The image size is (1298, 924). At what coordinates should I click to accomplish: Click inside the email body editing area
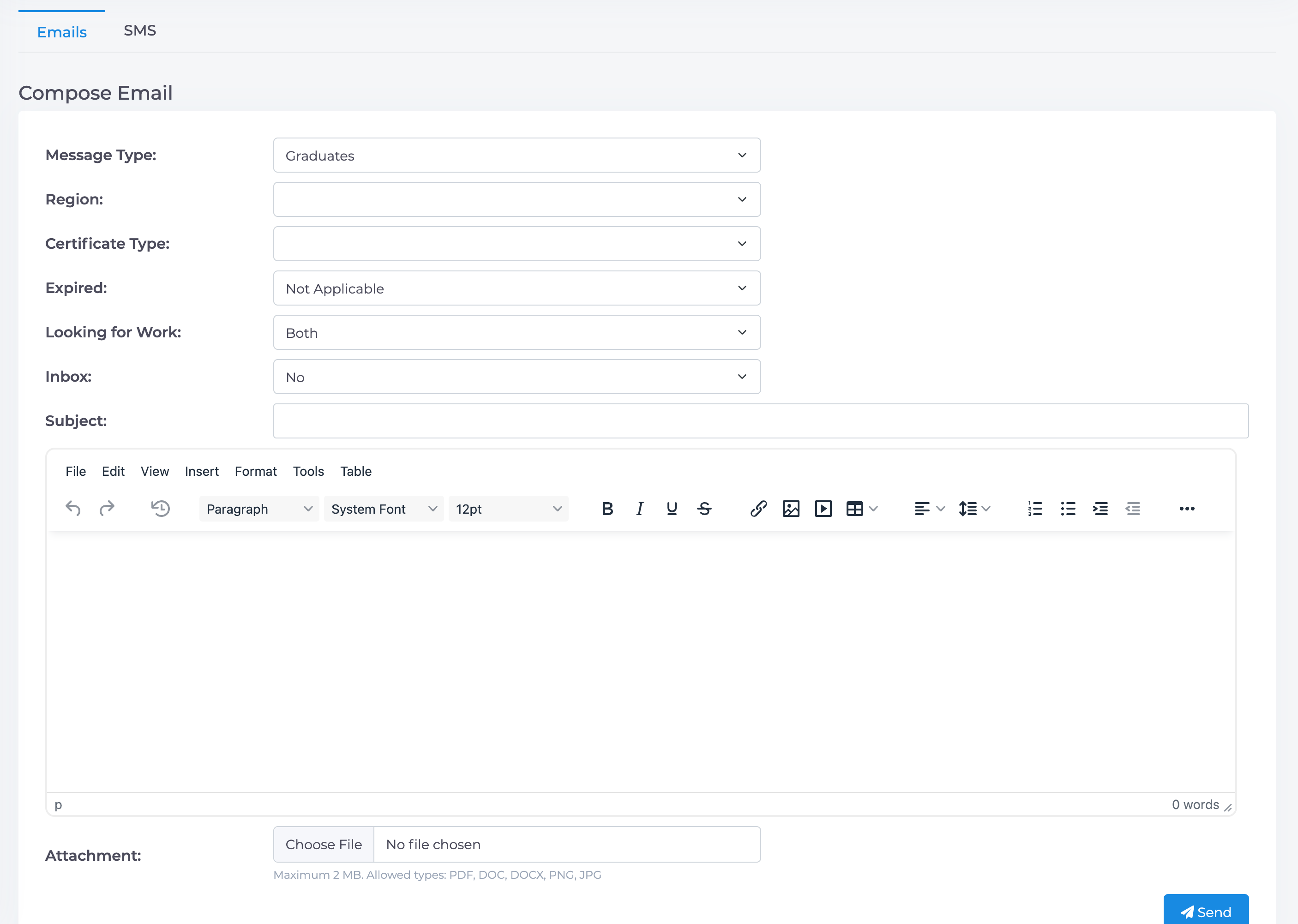(x=641, y=662)
